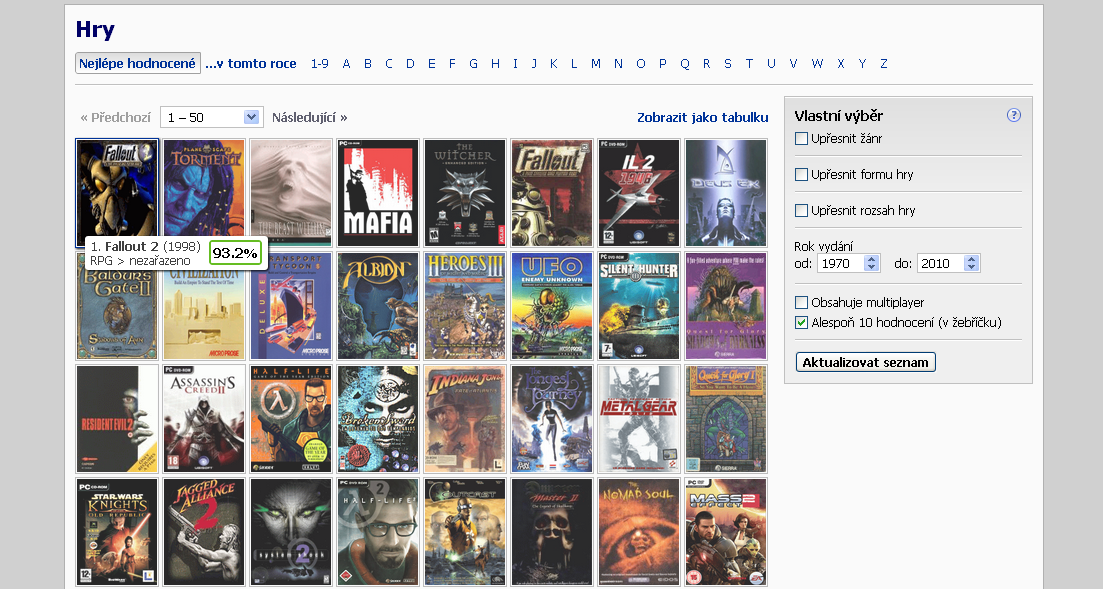Enable the Upřesnit žánr checkbox

click(x=801, y=139)
